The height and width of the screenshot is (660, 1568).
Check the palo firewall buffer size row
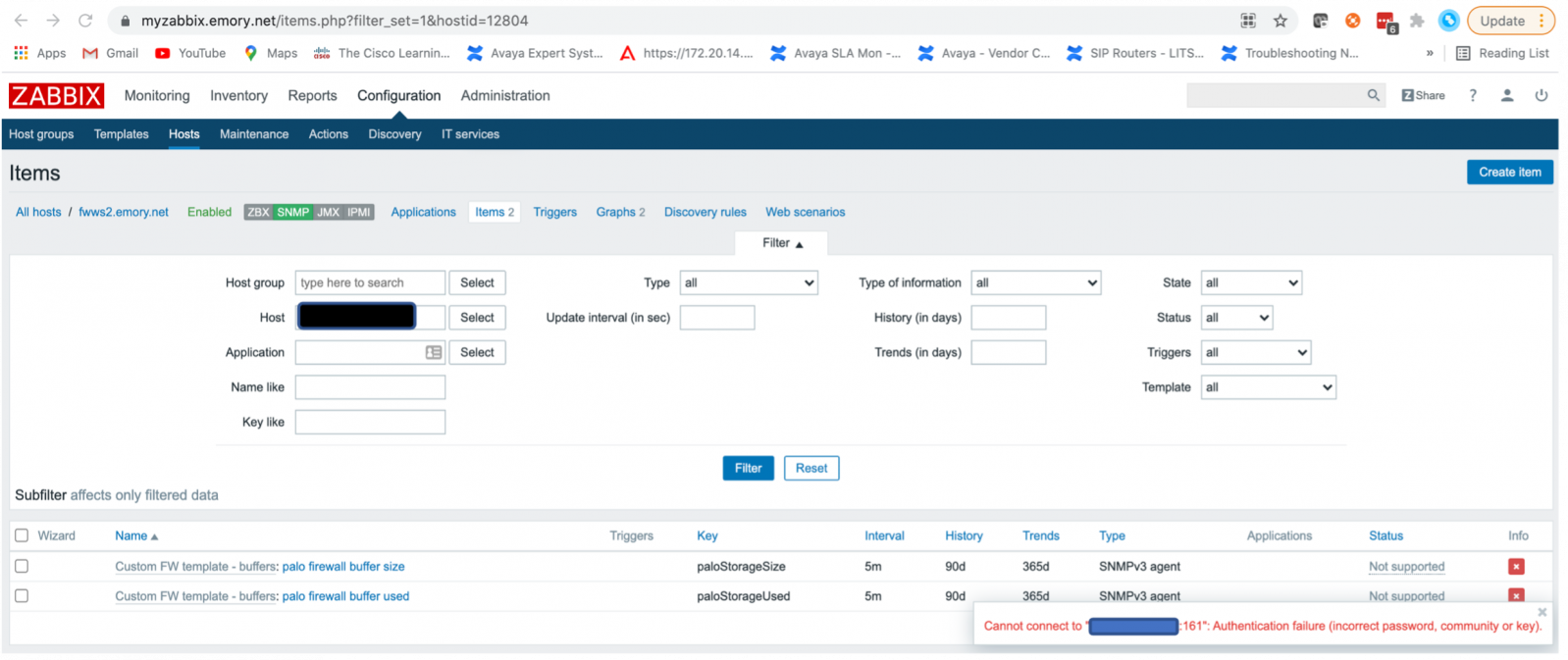(x=22, y=567)
